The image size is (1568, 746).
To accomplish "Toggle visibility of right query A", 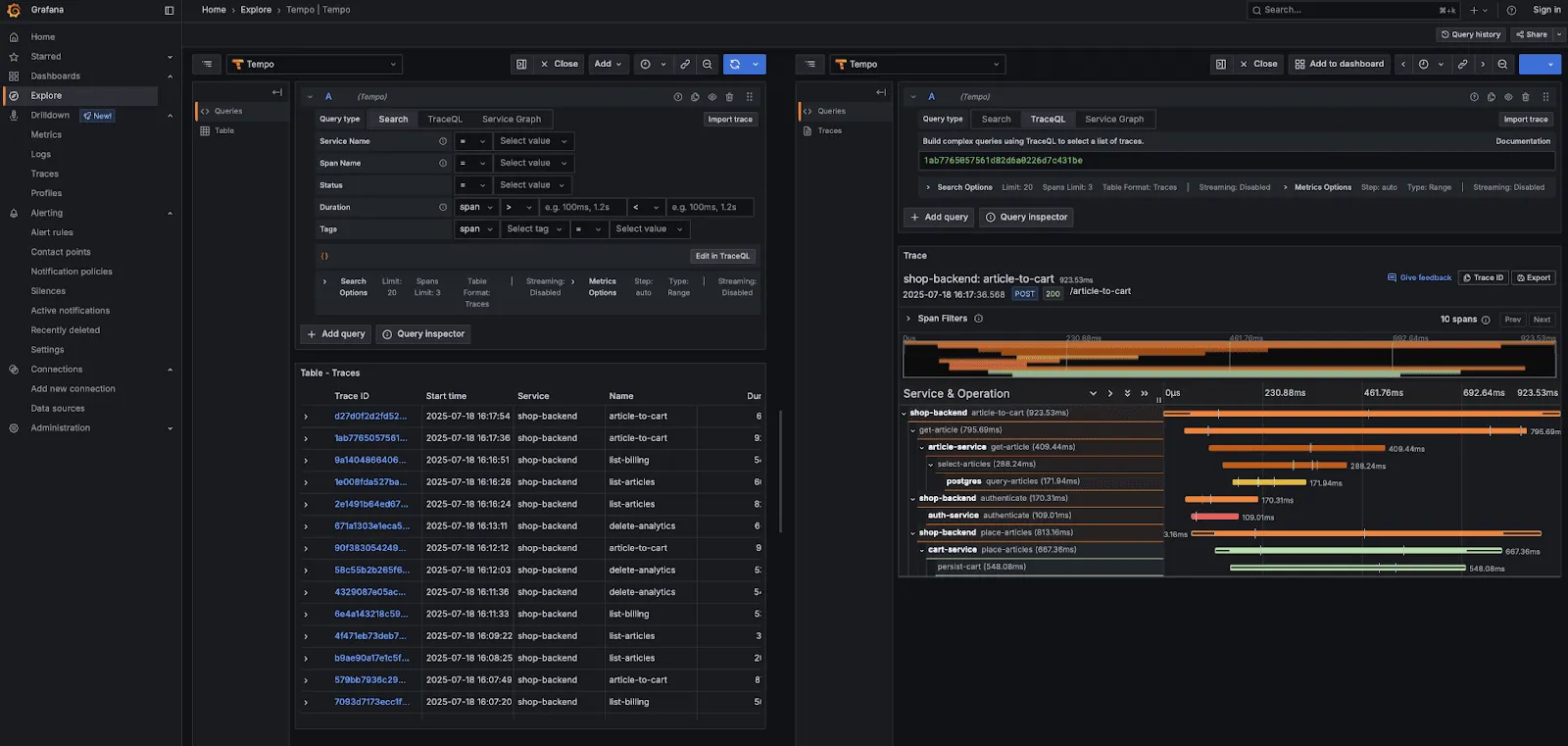I will [1508, 97].
